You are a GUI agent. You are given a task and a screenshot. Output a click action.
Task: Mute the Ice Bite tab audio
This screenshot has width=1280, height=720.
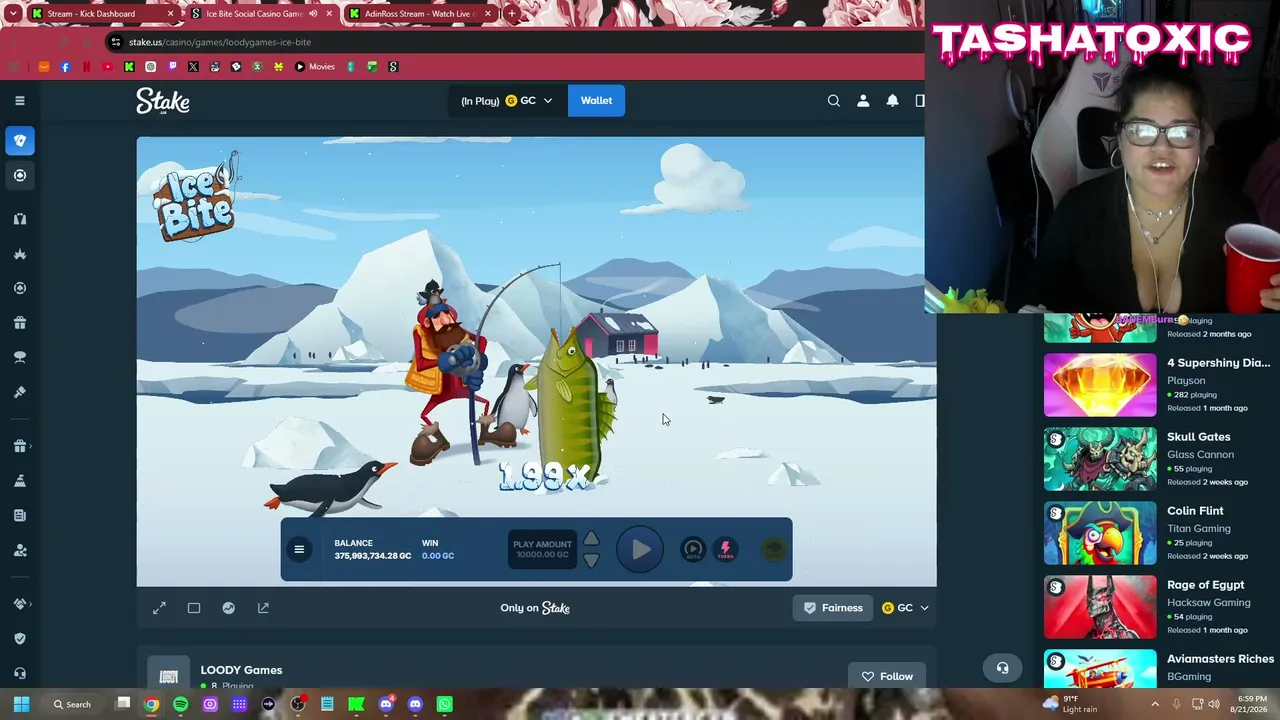313,14
